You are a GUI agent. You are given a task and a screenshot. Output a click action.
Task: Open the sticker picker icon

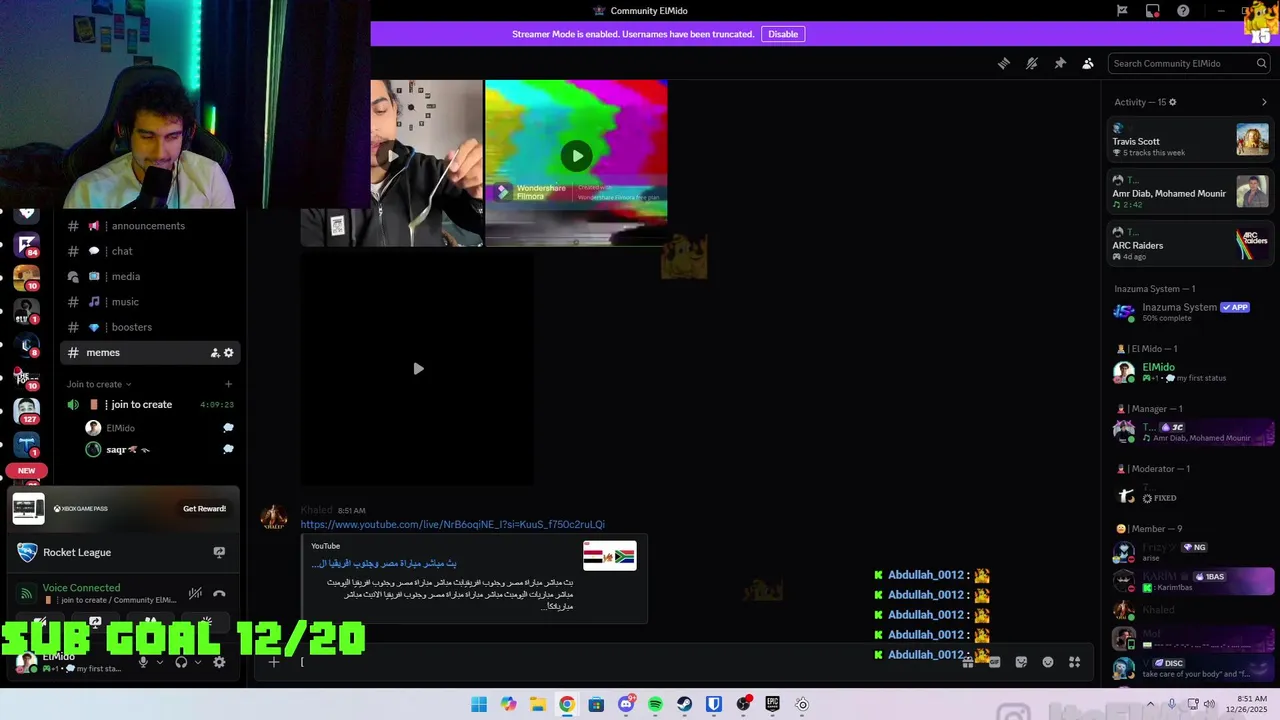pos(1021,662)
